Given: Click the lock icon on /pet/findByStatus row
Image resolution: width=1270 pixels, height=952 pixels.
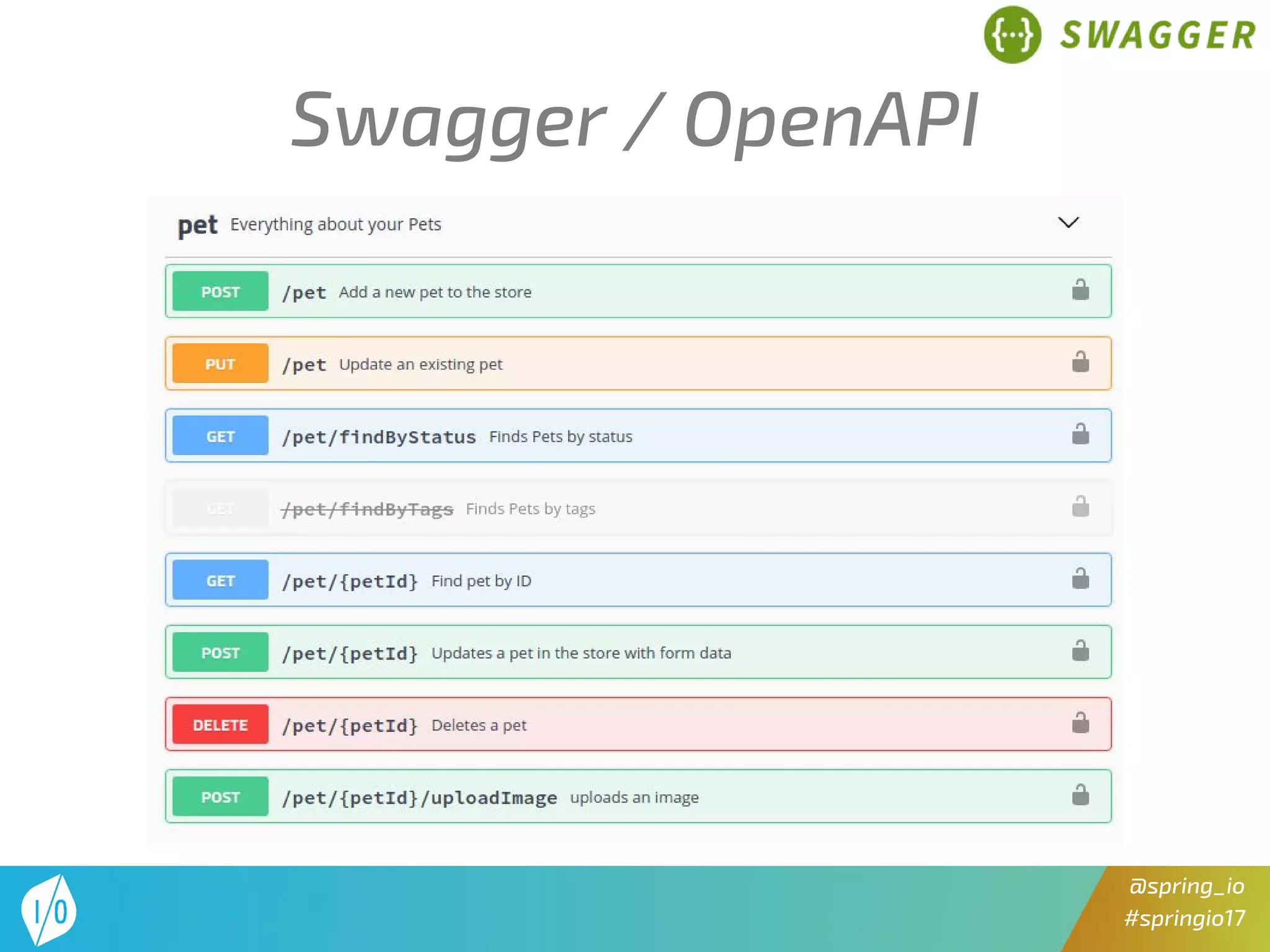Looking at the screenshot, I should [1080, 434].
